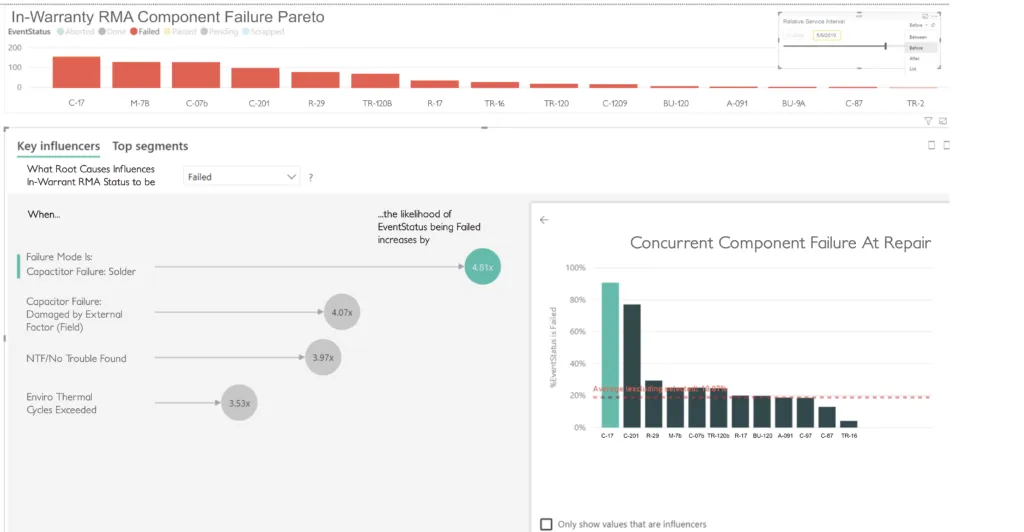The image size is (1024, 532).
Task: Click the back arrow above the failure chart
Action: coord(544,220)
